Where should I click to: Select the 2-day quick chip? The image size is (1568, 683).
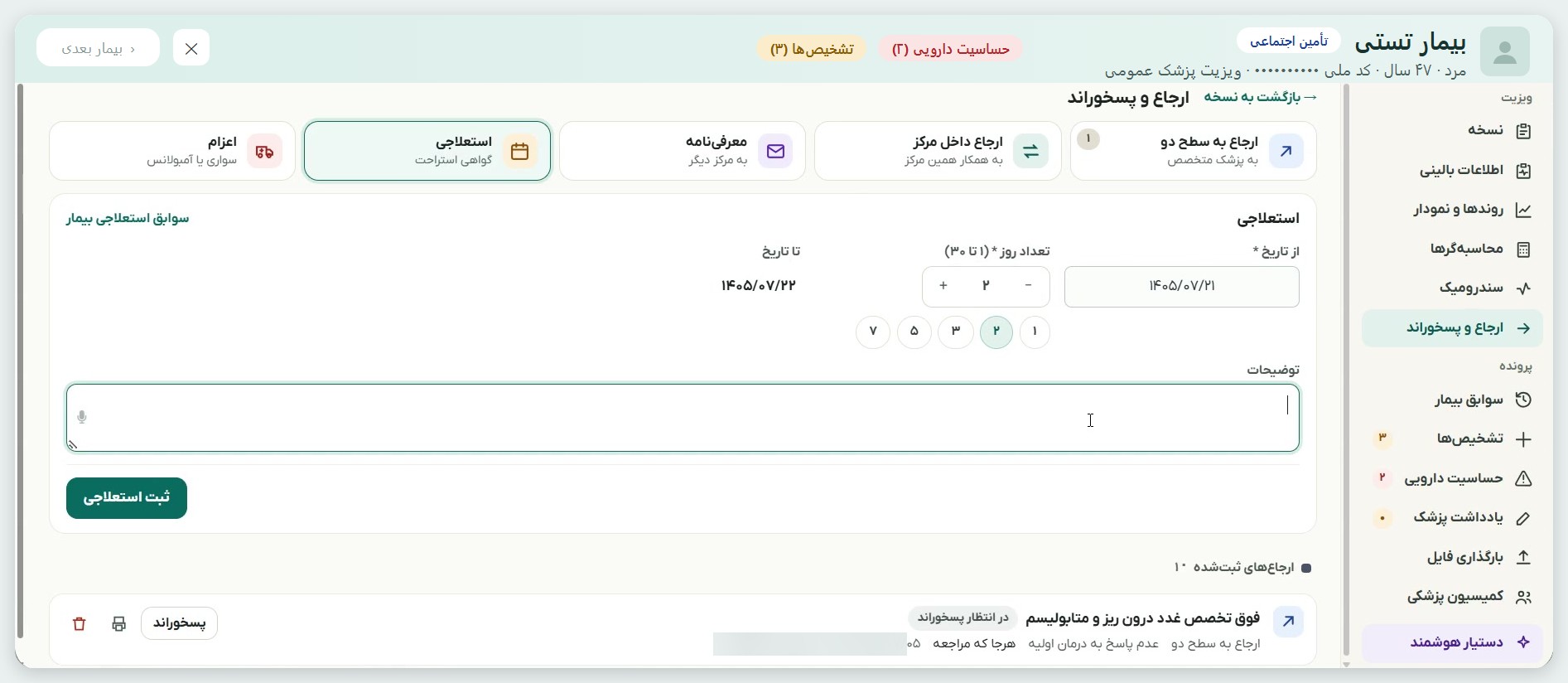(x=996, y=332)
